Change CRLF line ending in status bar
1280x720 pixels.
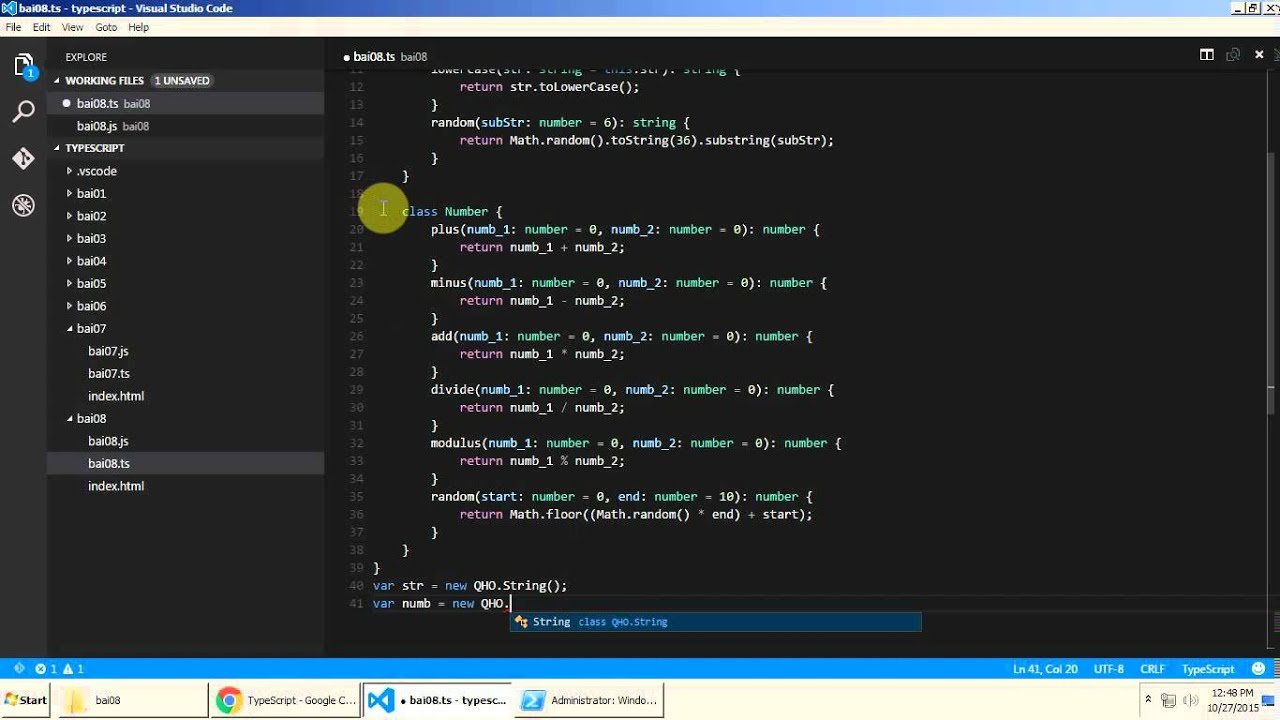click(x=1152, y=669)
